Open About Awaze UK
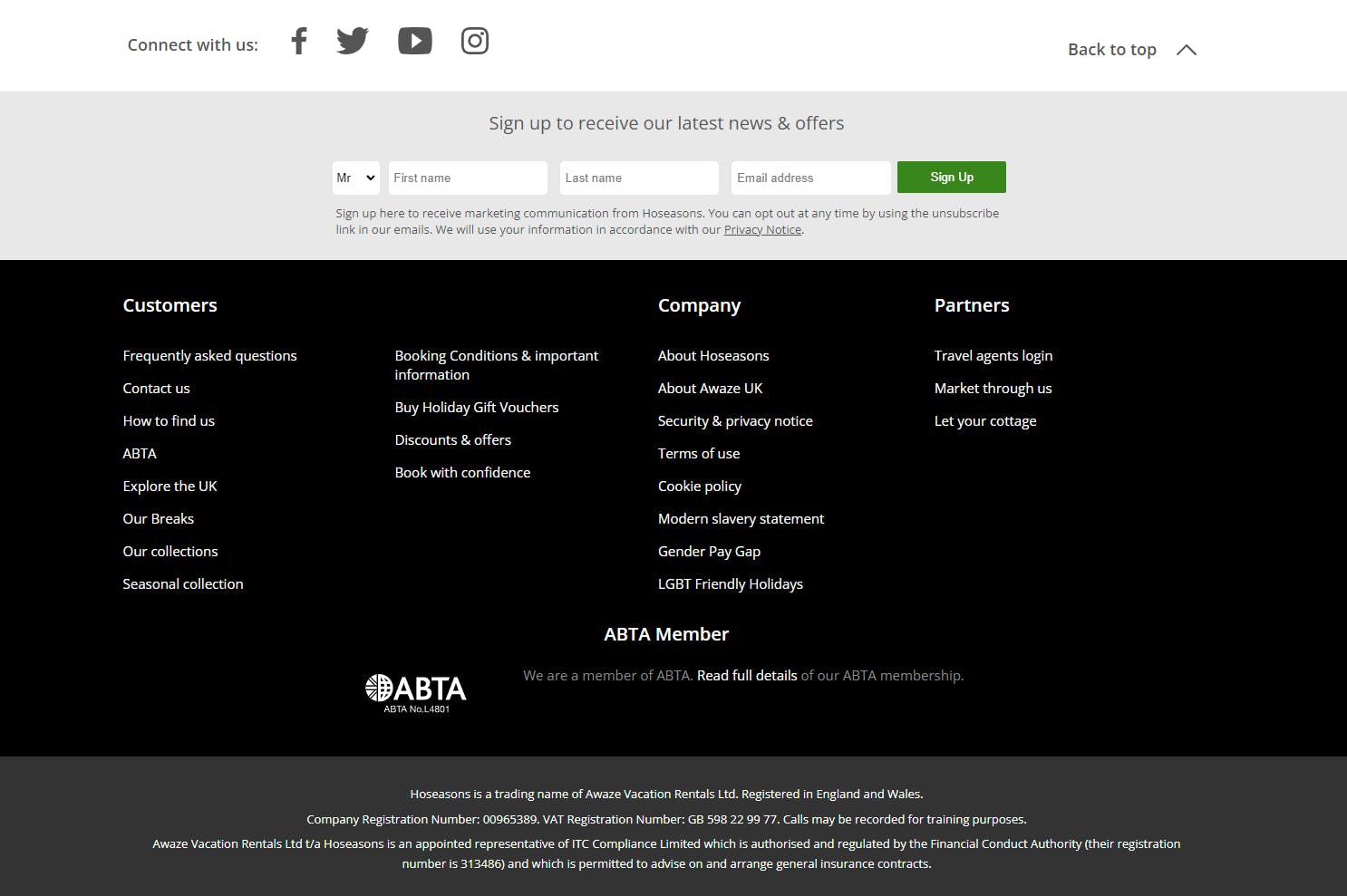The image size is (1347, 896). tap(711, 389)
